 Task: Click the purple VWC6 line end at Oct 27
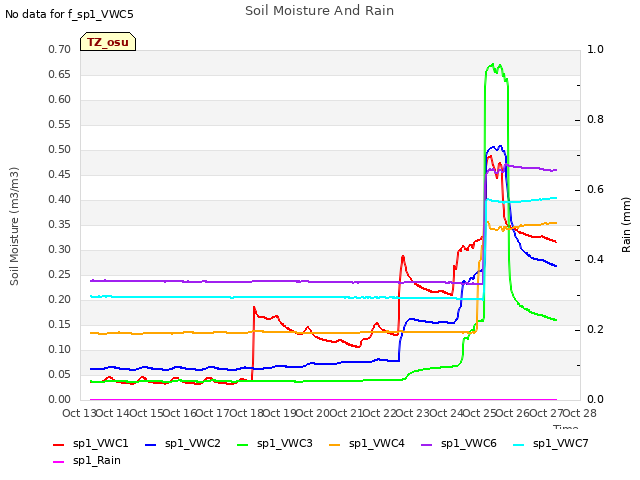tap(554, 170)
